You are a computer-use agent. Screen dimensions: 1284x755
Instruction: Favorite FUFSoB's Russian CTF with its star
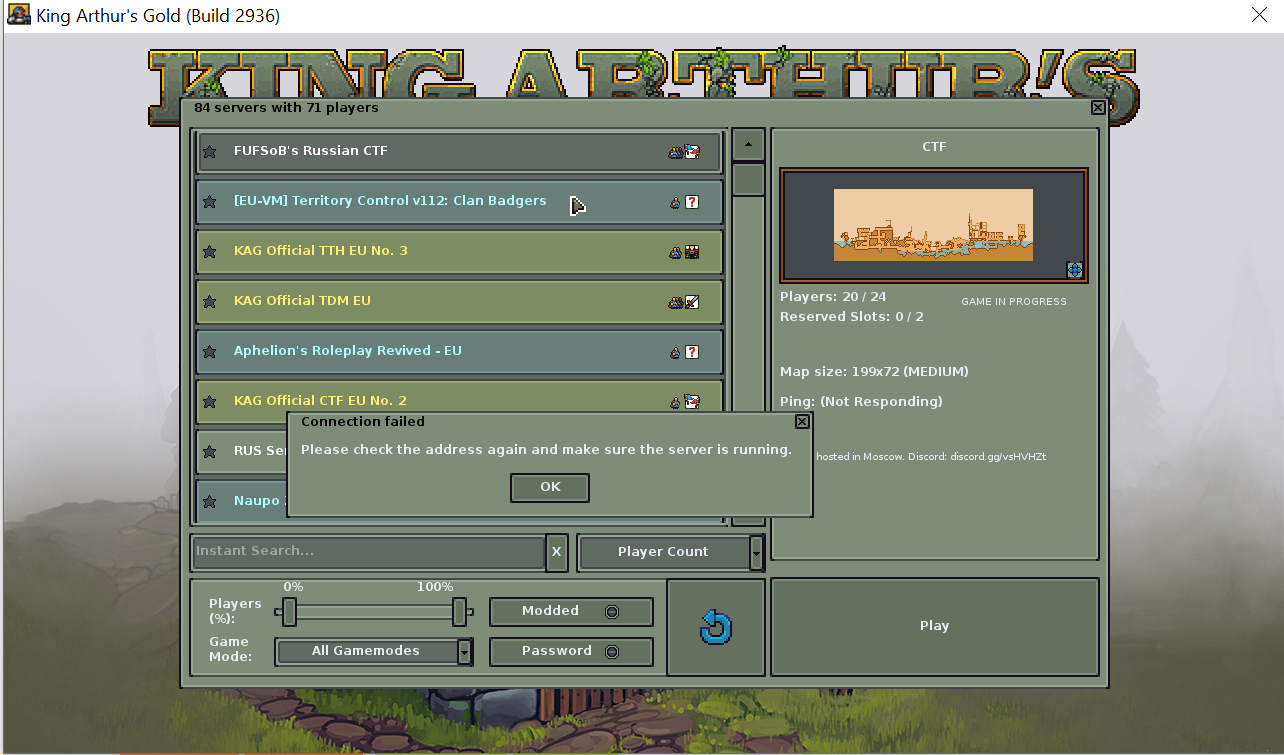point(210,152)
